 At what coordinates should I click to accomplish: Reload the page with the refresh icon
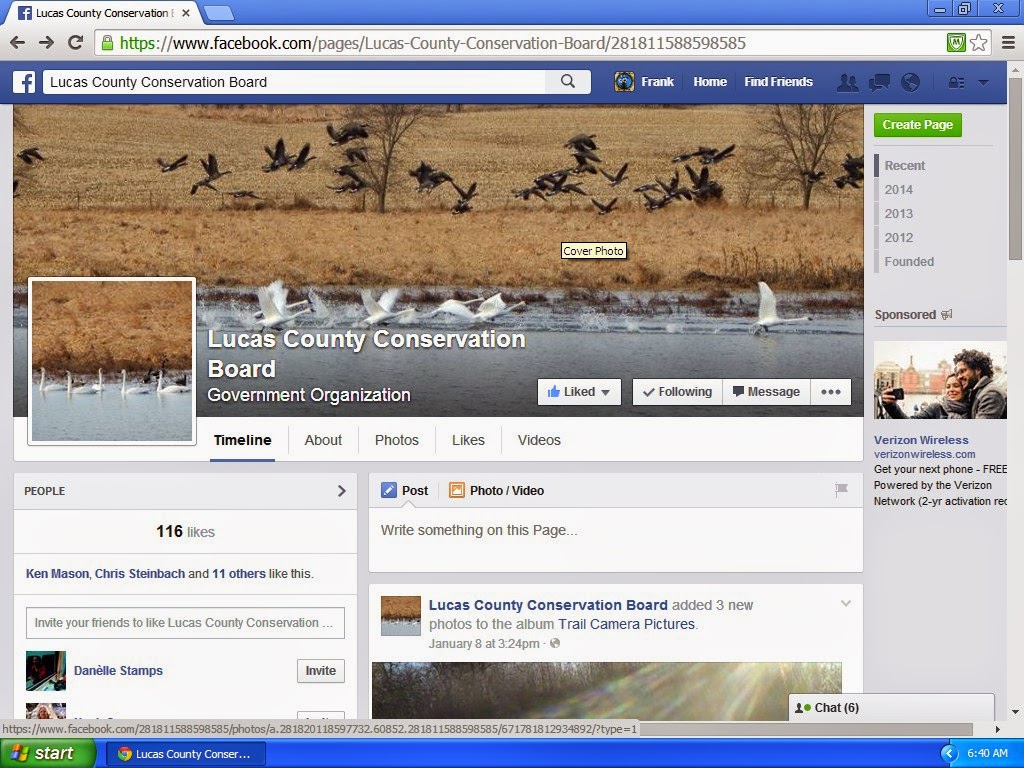pos(76,43)
